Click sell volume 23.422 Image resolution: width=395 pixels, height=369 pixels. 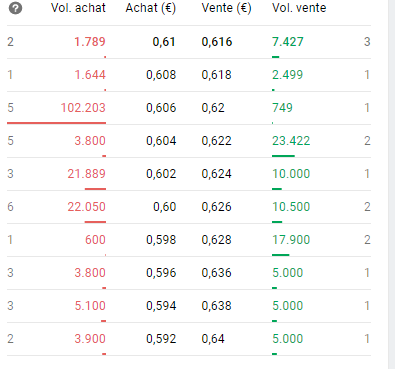click(291, 141)
